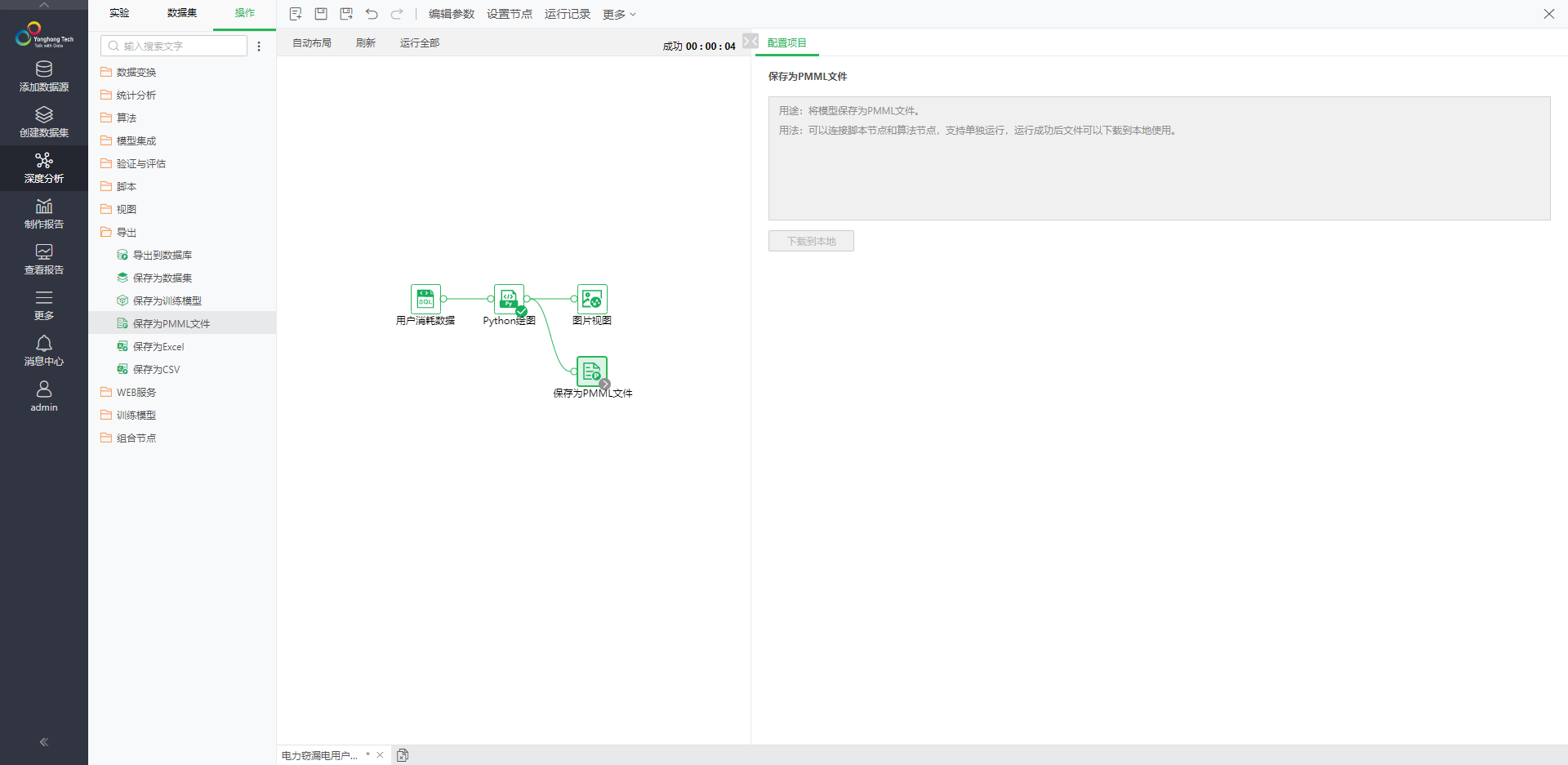Click 运行记录 in the toolbar
The image size is (1568, 765).
(567, 14)
